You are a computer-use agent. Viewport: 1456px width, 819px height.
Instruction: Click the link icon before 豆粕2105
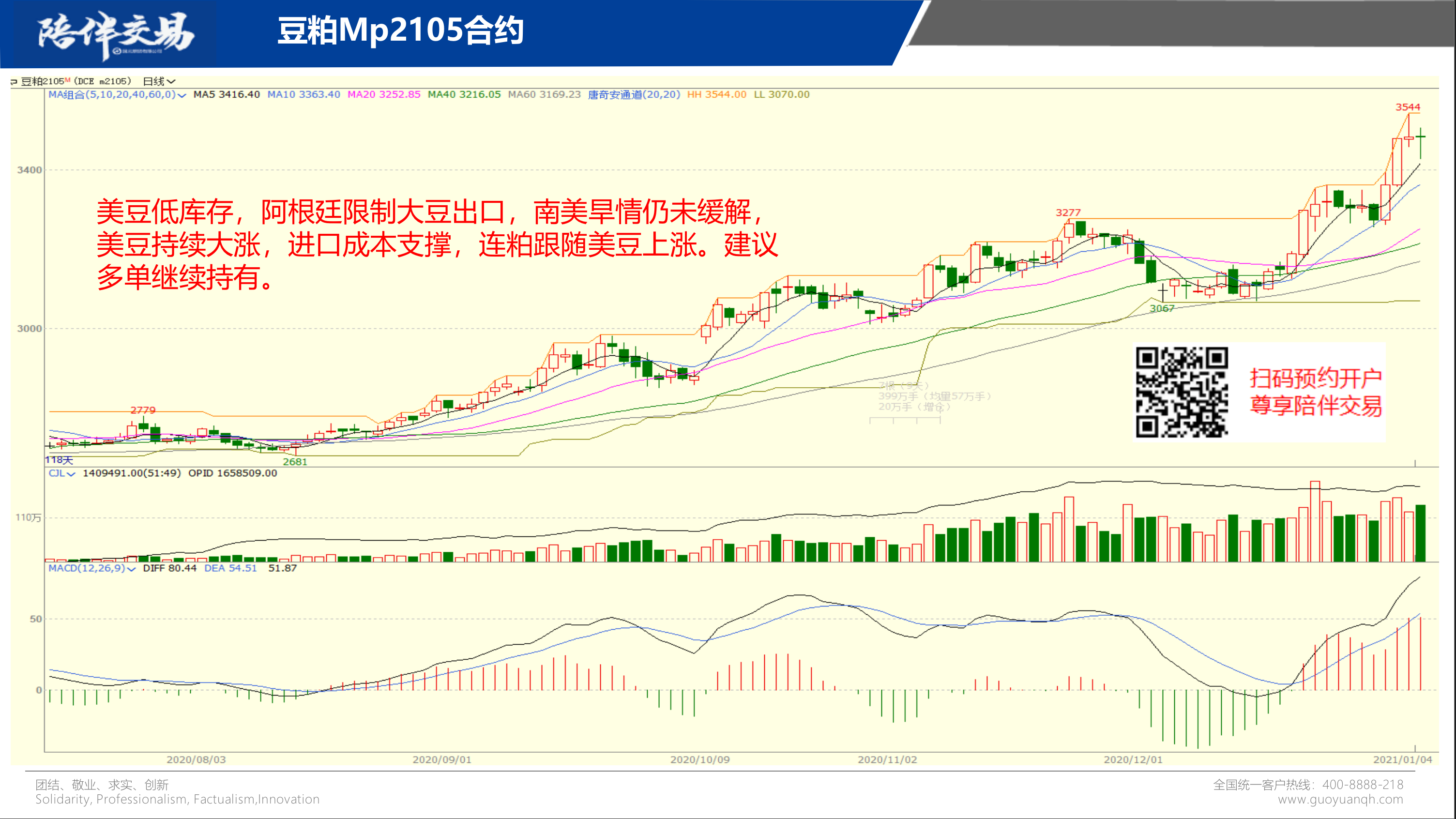point(14,82)
